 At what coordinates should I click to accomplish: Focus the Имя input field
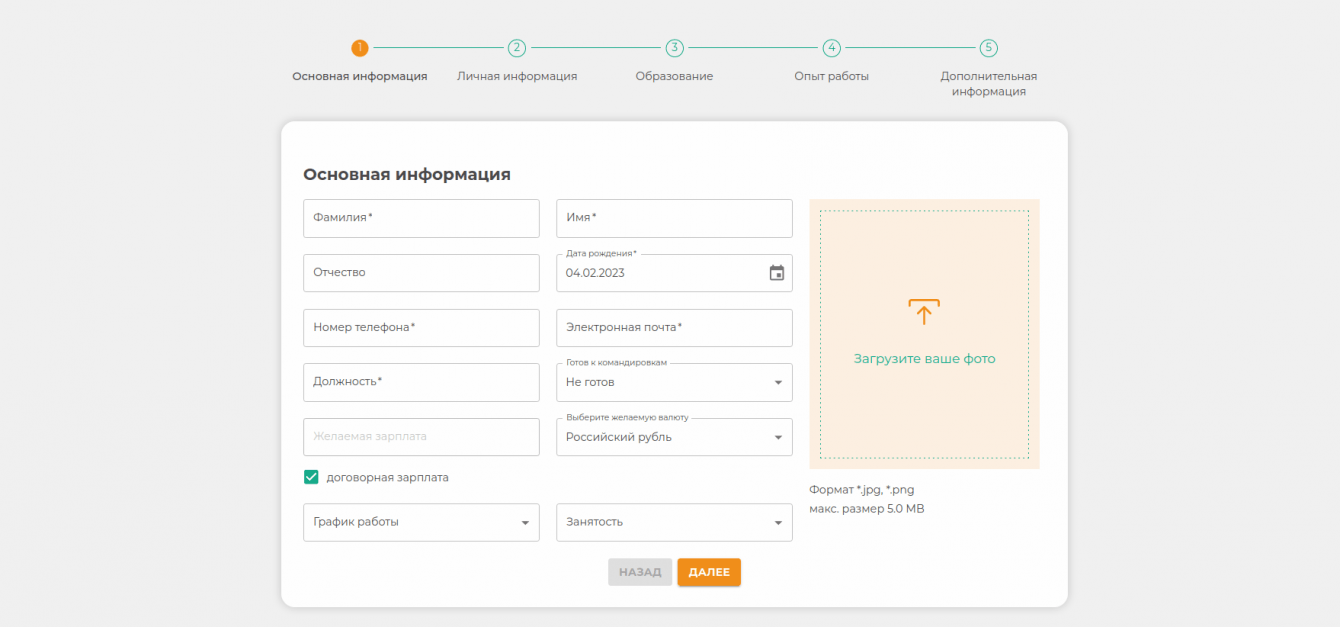click(x=674, y=218)
